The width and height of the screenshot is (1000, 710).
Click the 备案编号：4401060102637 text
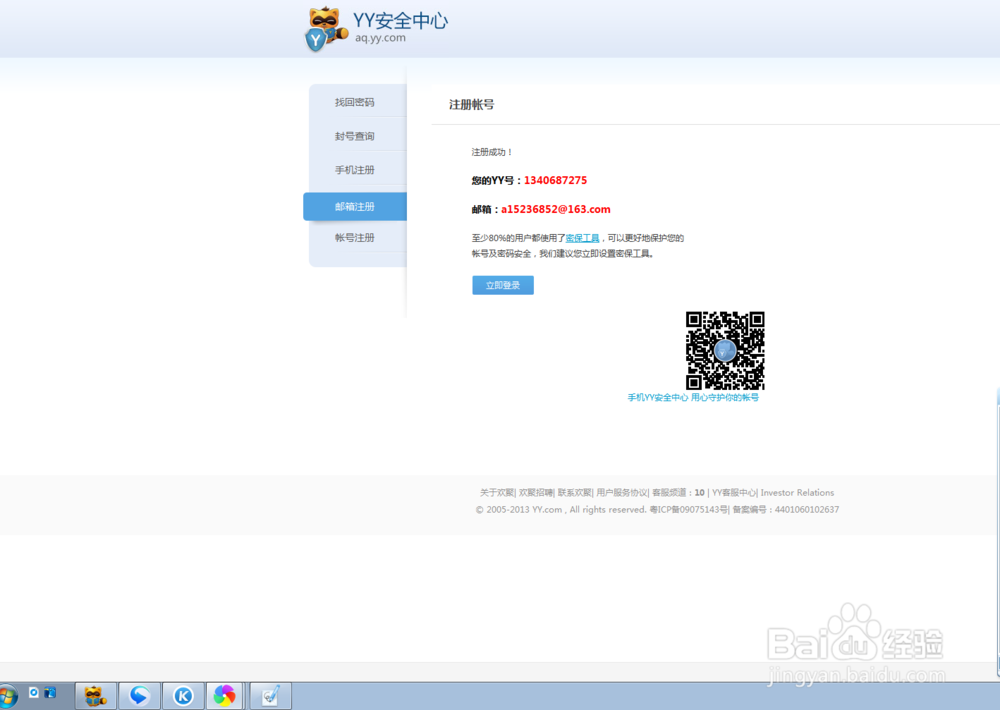(786, 510)
